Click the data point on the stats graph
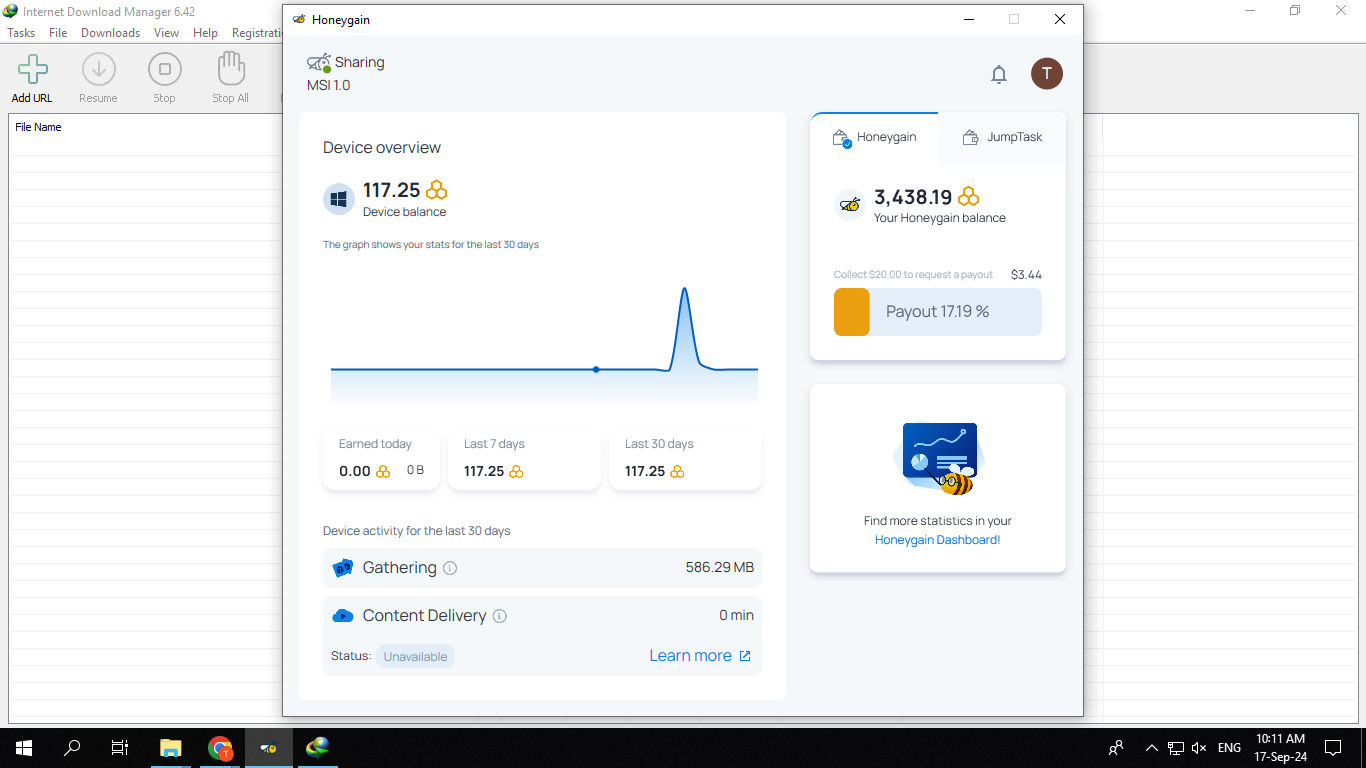The image size is (1366, 768). pos(596,369)
